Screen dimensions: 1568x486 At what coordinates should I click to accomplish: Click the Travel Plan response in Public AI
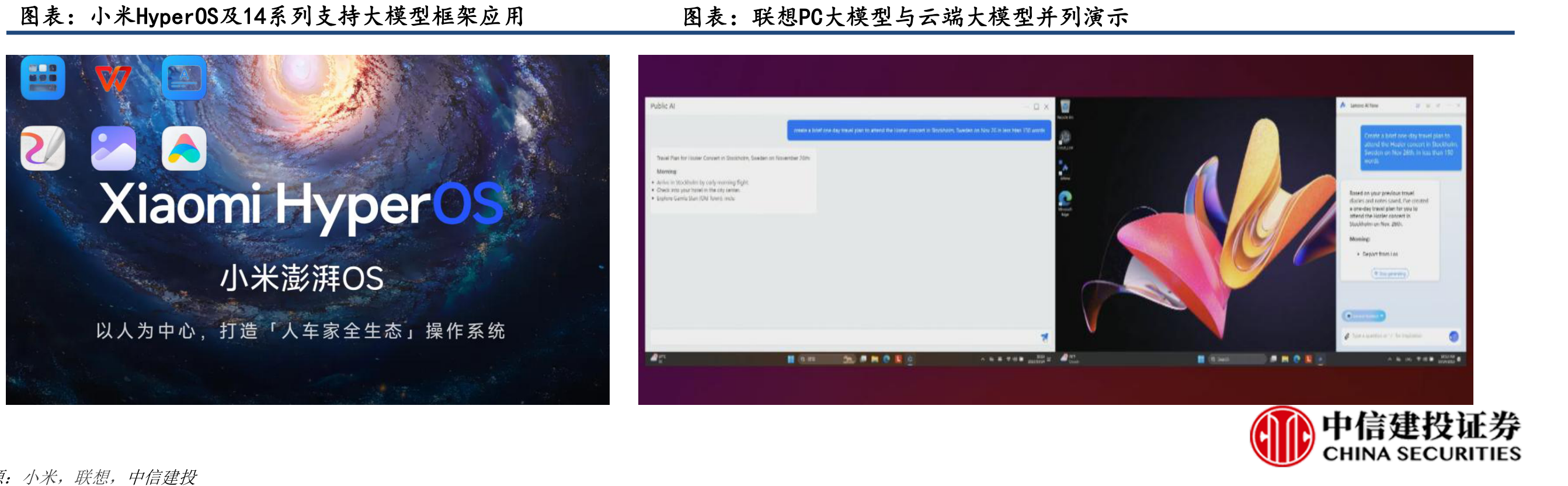tap(733, 180)
